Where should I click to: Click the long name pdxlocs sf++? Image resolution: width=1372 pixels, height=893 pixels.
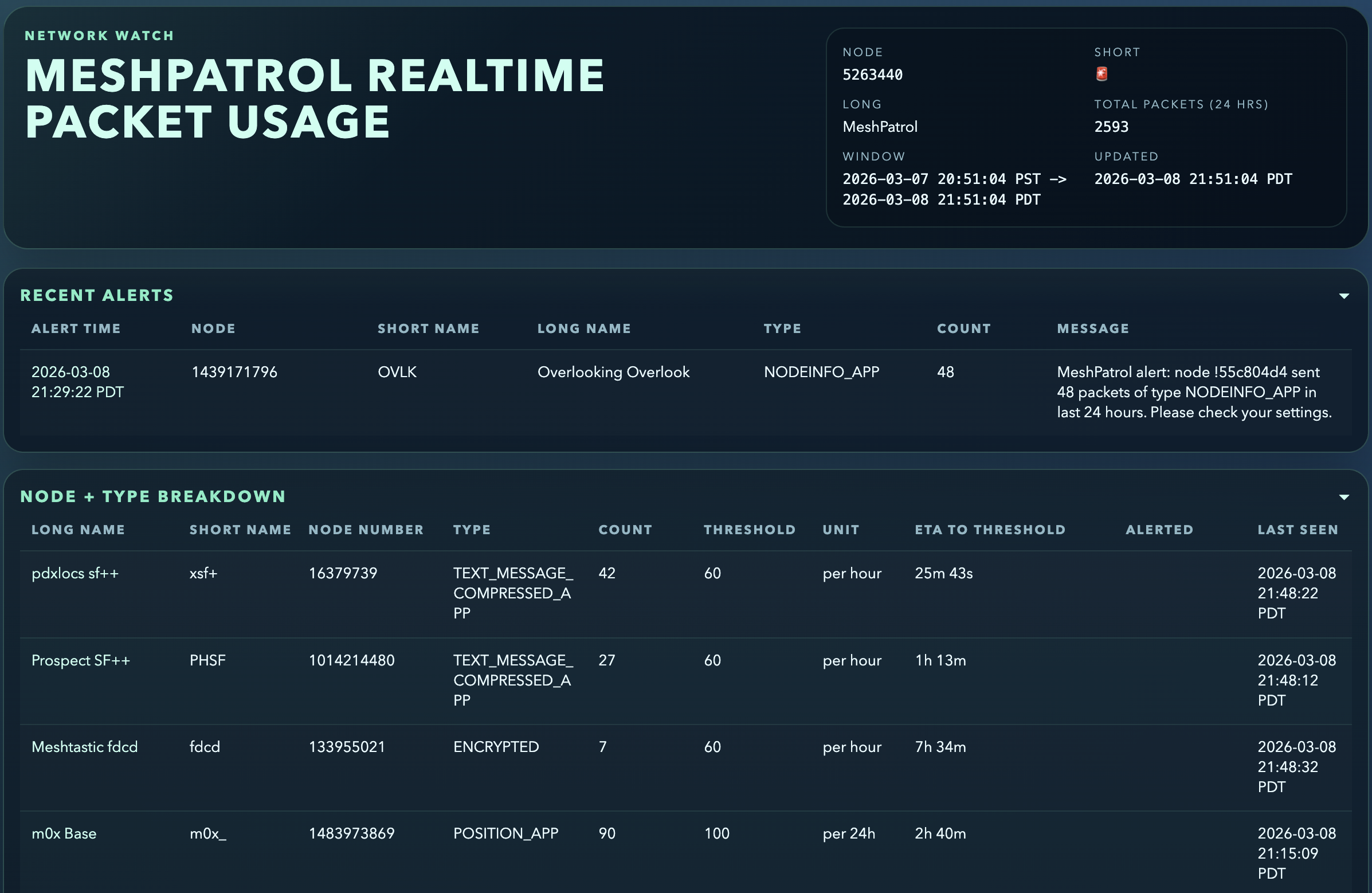pyautogui.click(x=75, y=573)
